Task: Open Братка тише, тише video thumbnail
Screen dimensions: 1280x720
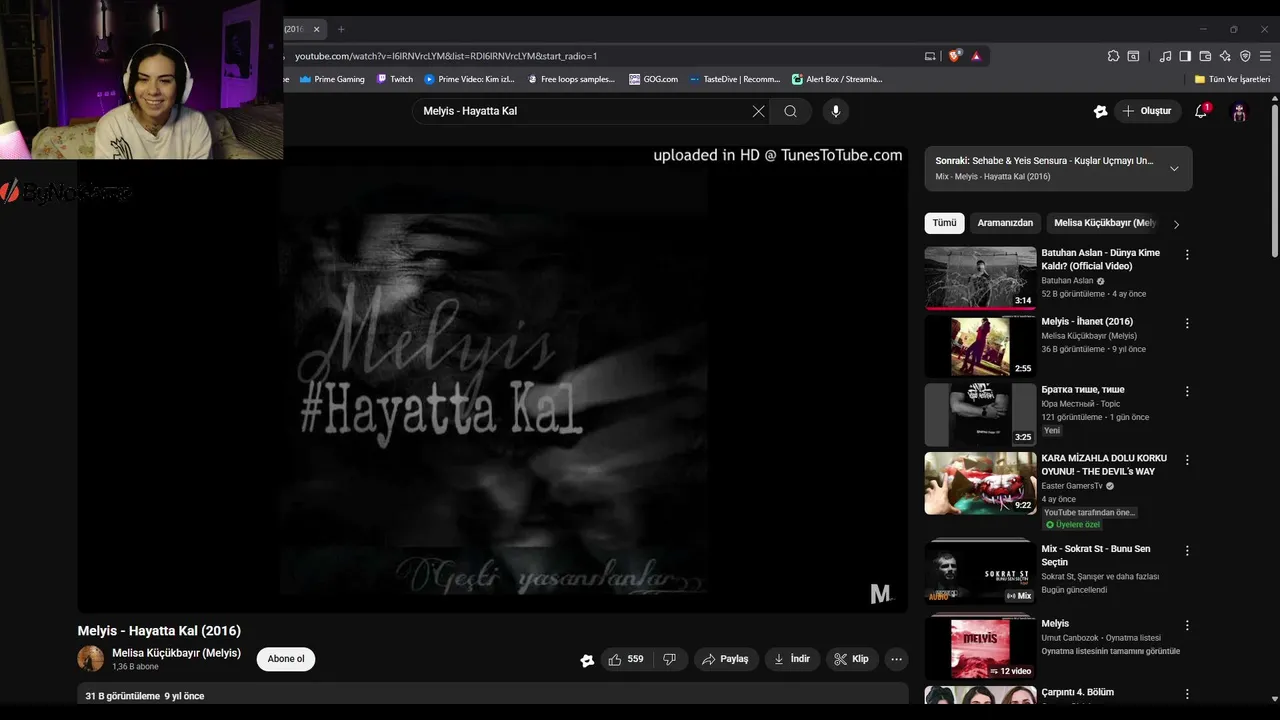Action: tap(980, 414)
